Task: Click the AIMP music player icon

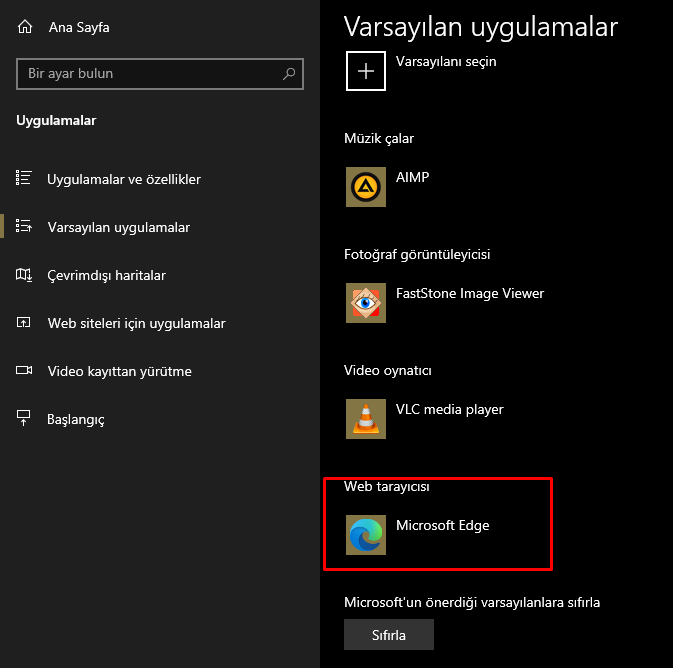Action: point(366,187)
